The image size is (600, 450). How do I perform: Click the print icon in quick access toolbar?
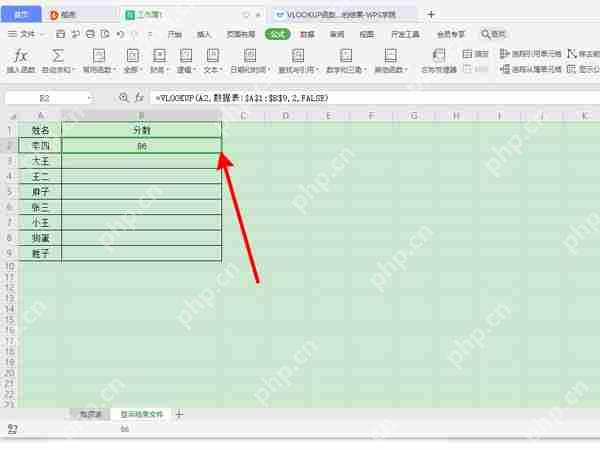click(x=90, y=34)
